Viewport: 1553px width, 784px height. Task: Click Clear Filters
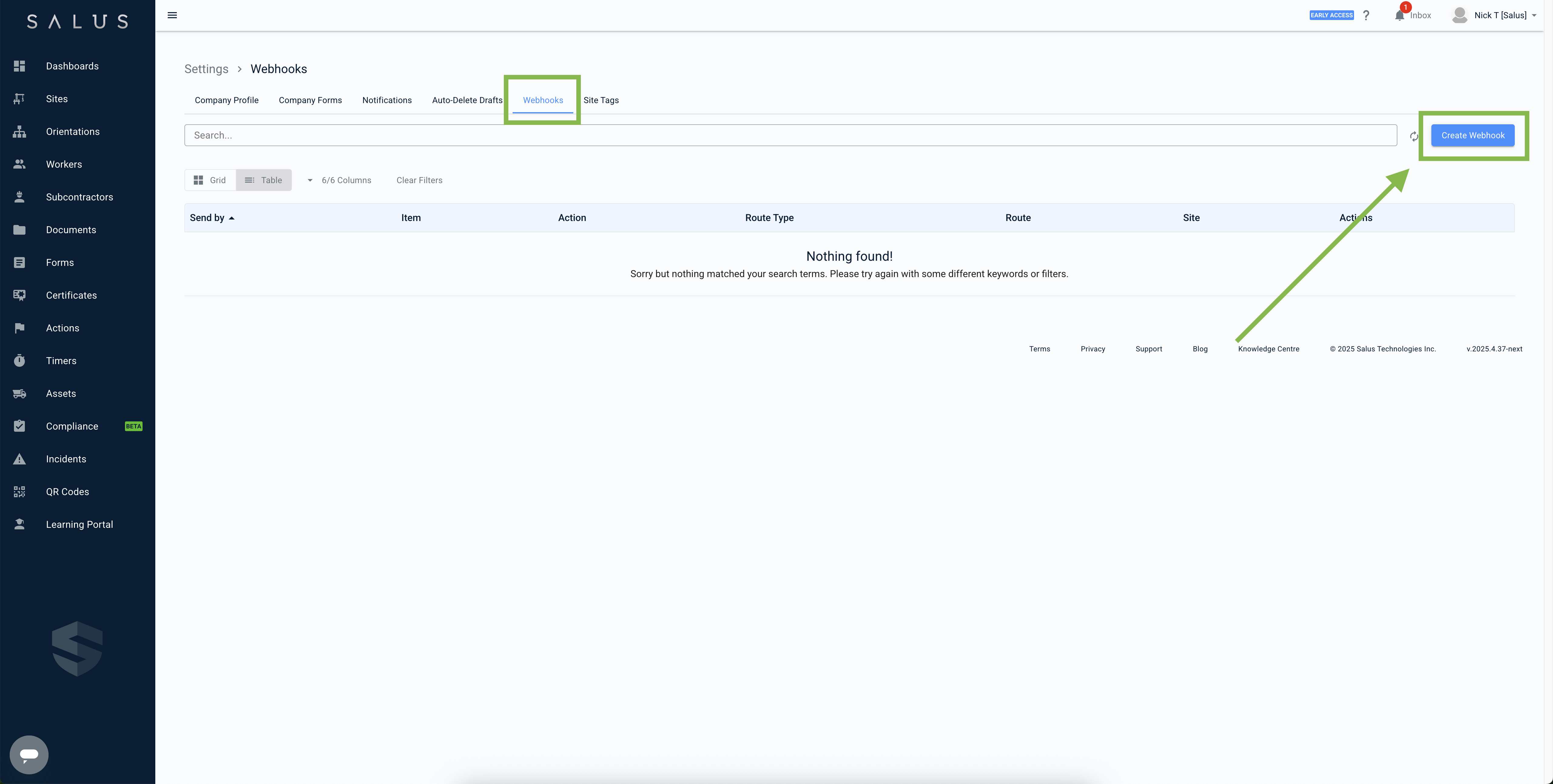[419, 180]
